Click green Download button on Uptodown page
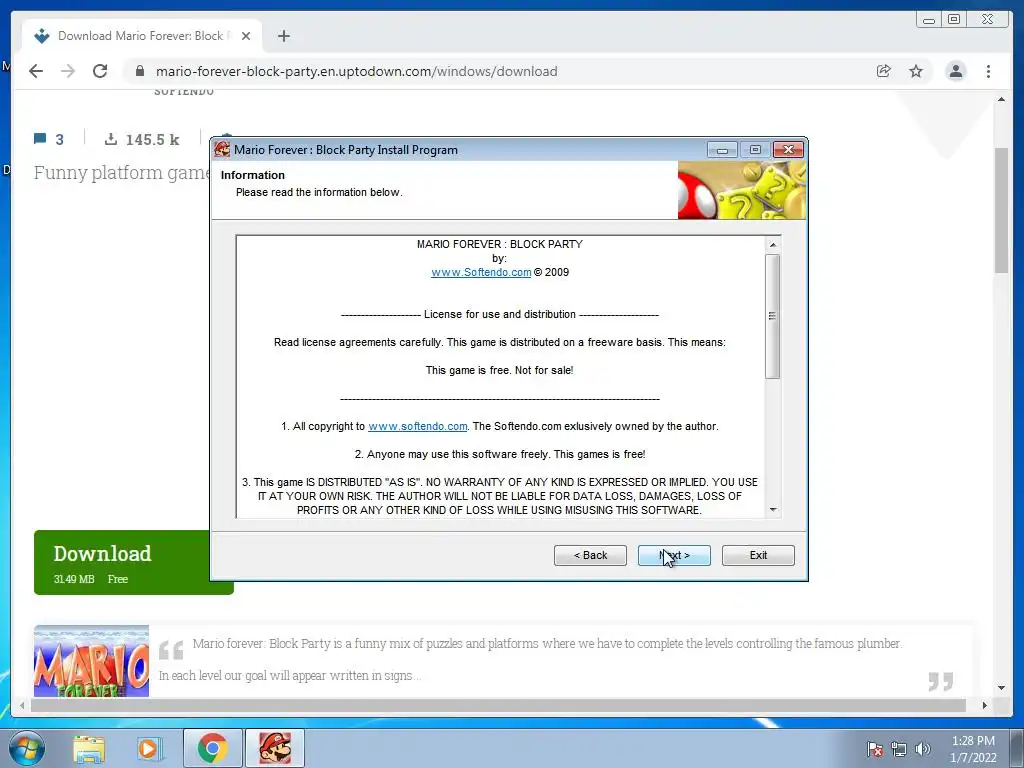The height and width of the screenshot is (768, 1024). coord(121,563)
